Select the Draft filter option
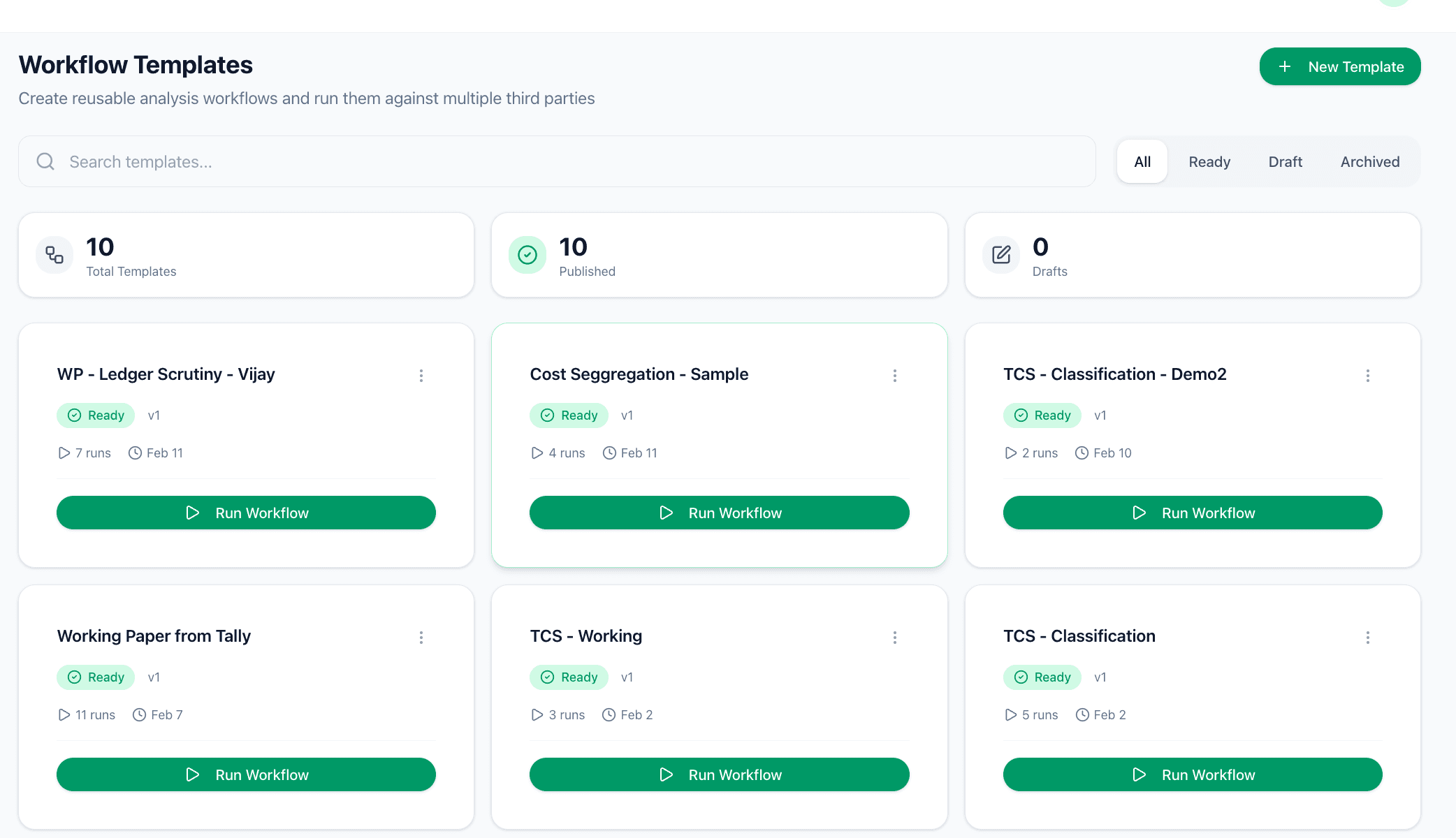 tap(1285, 161)
